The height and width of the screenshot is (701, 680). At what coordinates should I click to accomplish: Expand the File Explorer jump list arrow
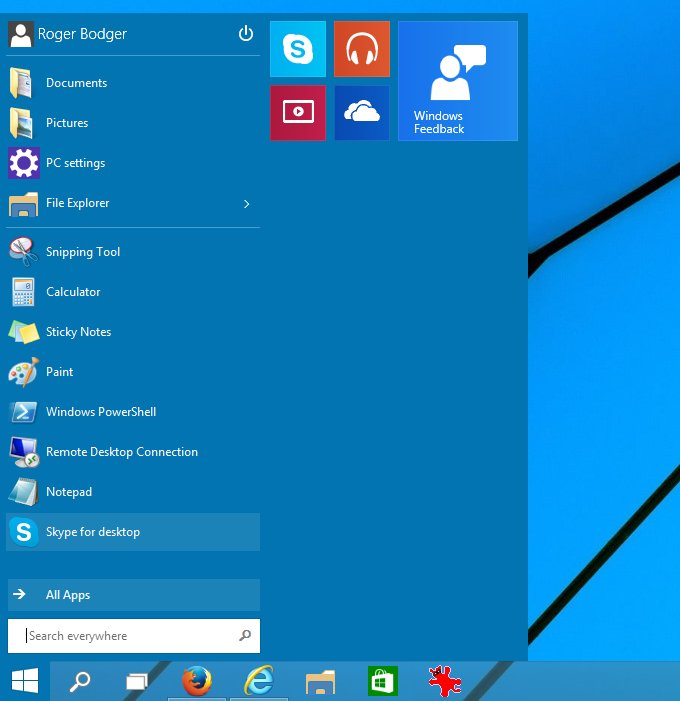point(247,204)
